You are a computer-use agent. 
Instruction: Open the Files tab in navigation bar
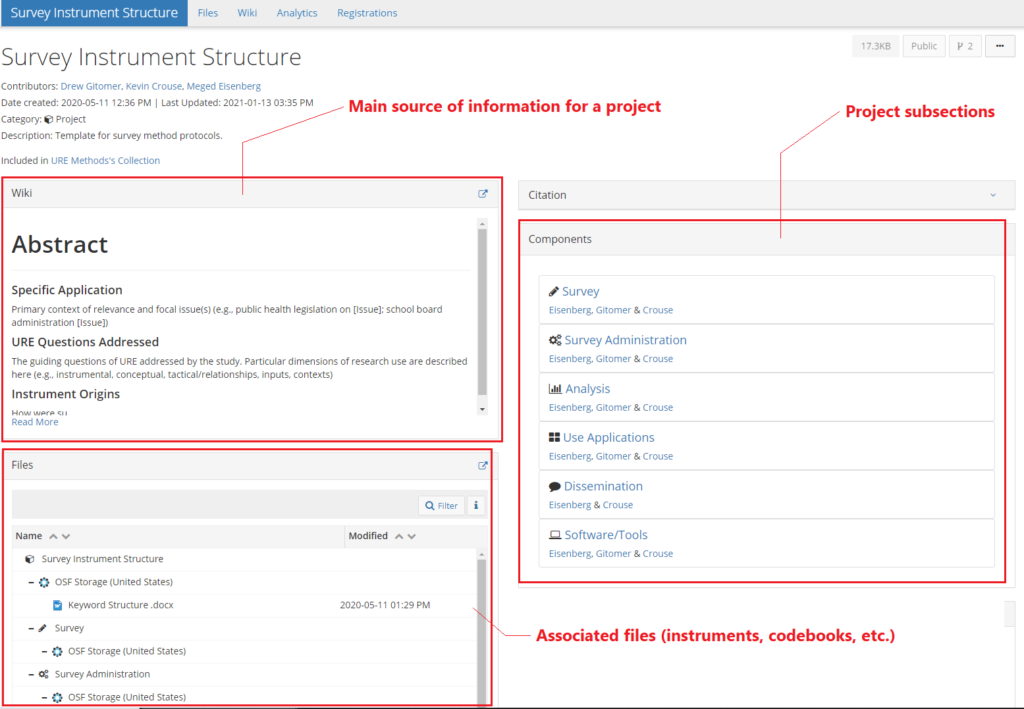(x=208, y=13)
